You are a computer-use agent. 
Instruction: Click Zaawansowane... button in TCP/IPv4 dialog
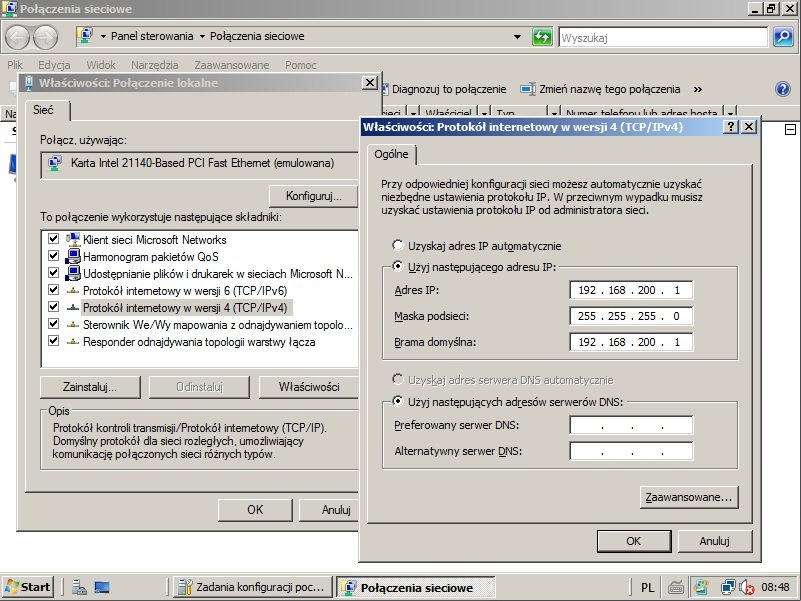tap(689, 497)
